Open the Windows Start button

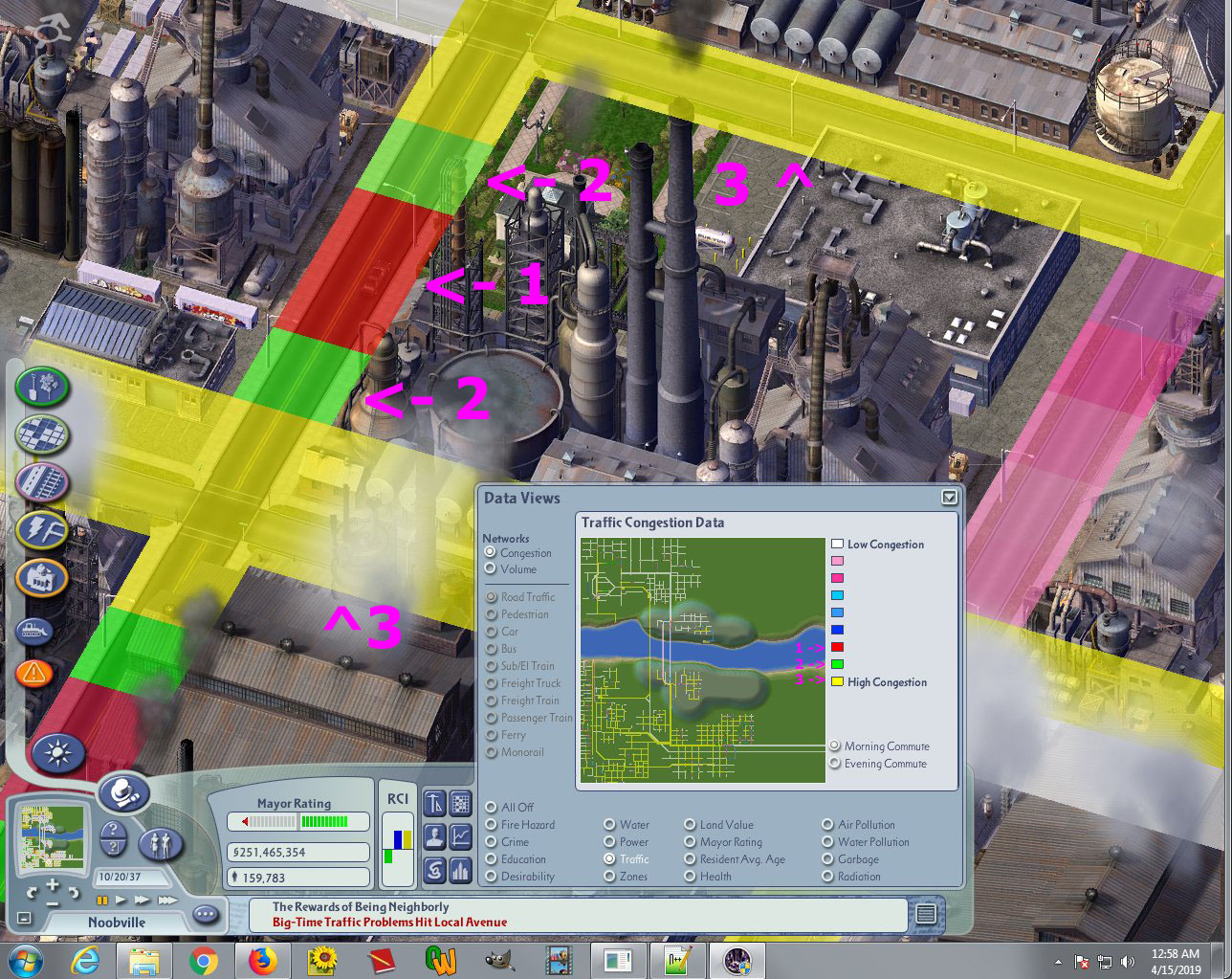pyautogui.click(x=24, y=960)
